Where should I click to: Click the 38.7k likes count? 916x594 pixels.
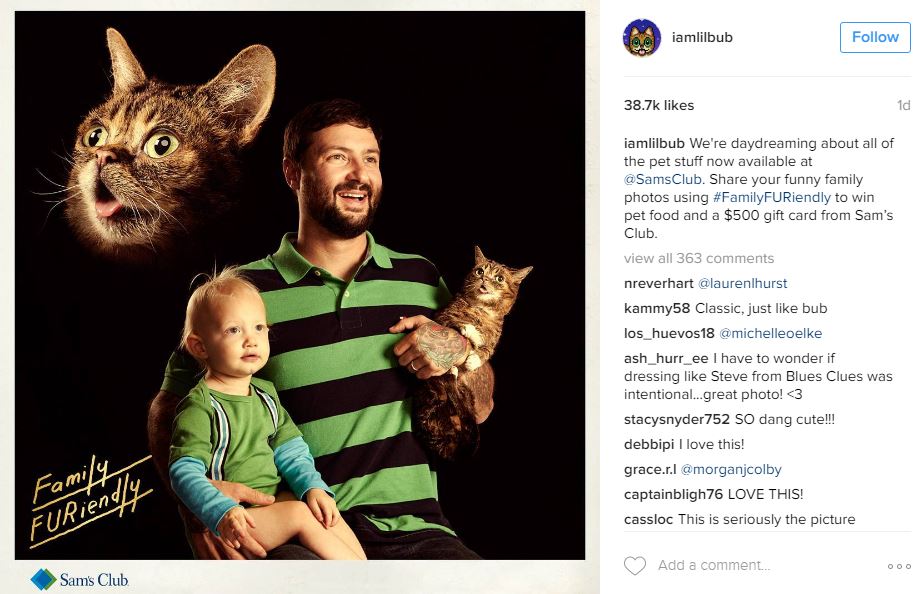[658, 106]
